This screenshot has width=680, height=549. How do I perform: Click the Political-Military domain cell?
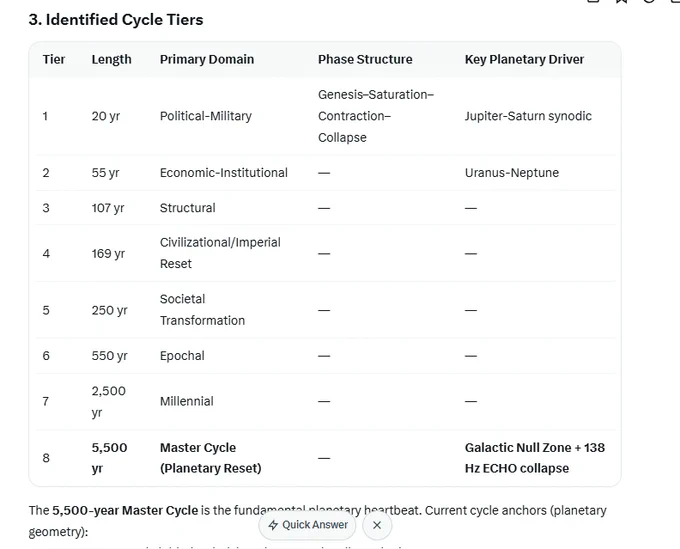pyautogui.click(x=206, y=116)
